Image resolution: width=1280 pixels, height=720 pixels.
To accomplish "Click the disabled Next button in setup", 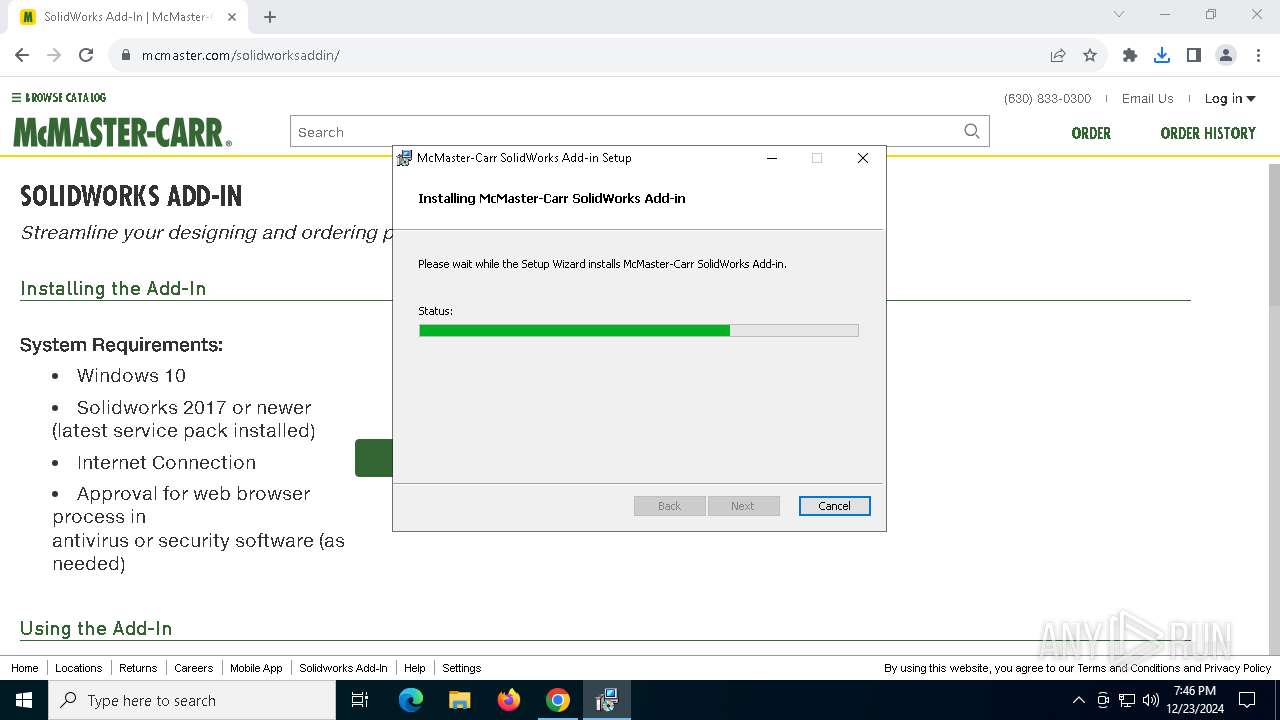I will 743,506.
